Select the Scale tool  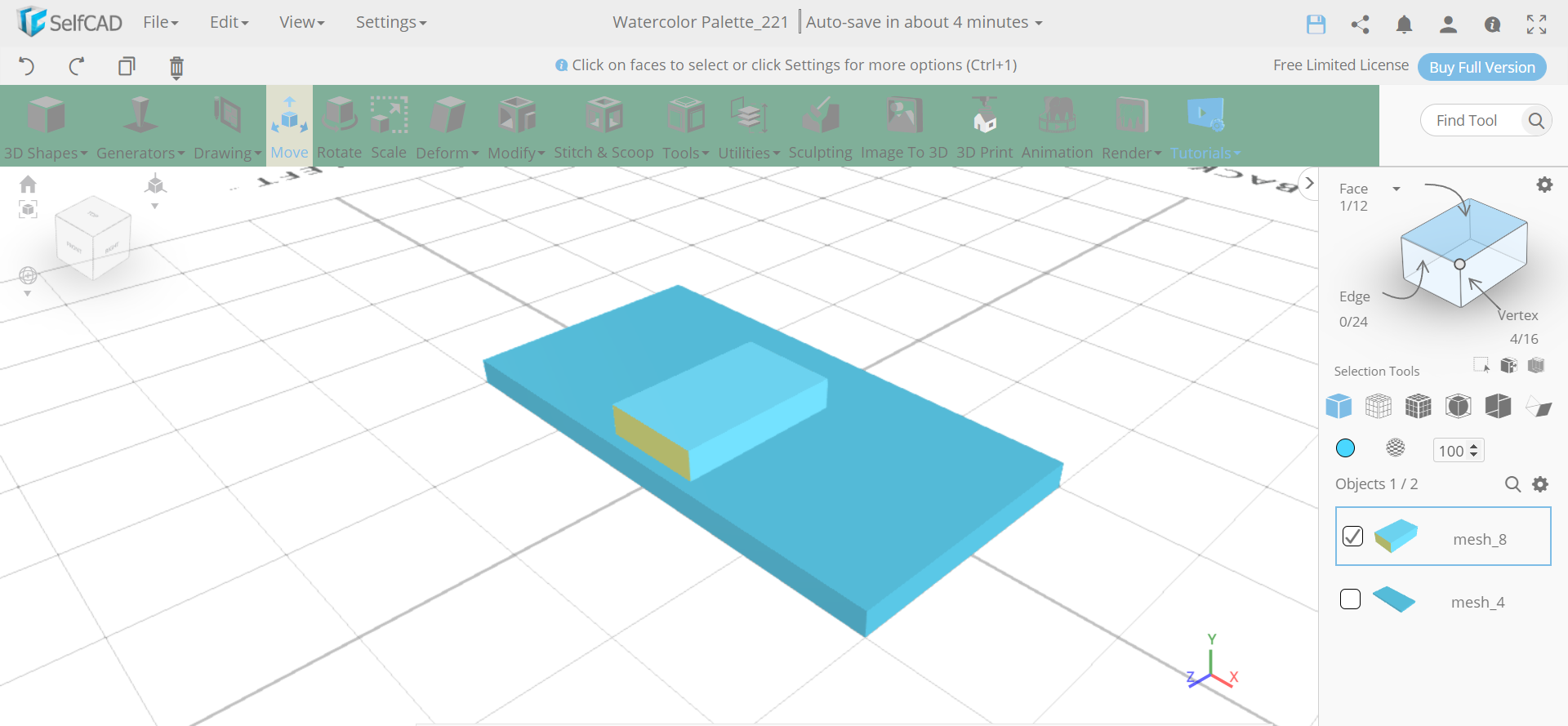click(x=389, y=127)
